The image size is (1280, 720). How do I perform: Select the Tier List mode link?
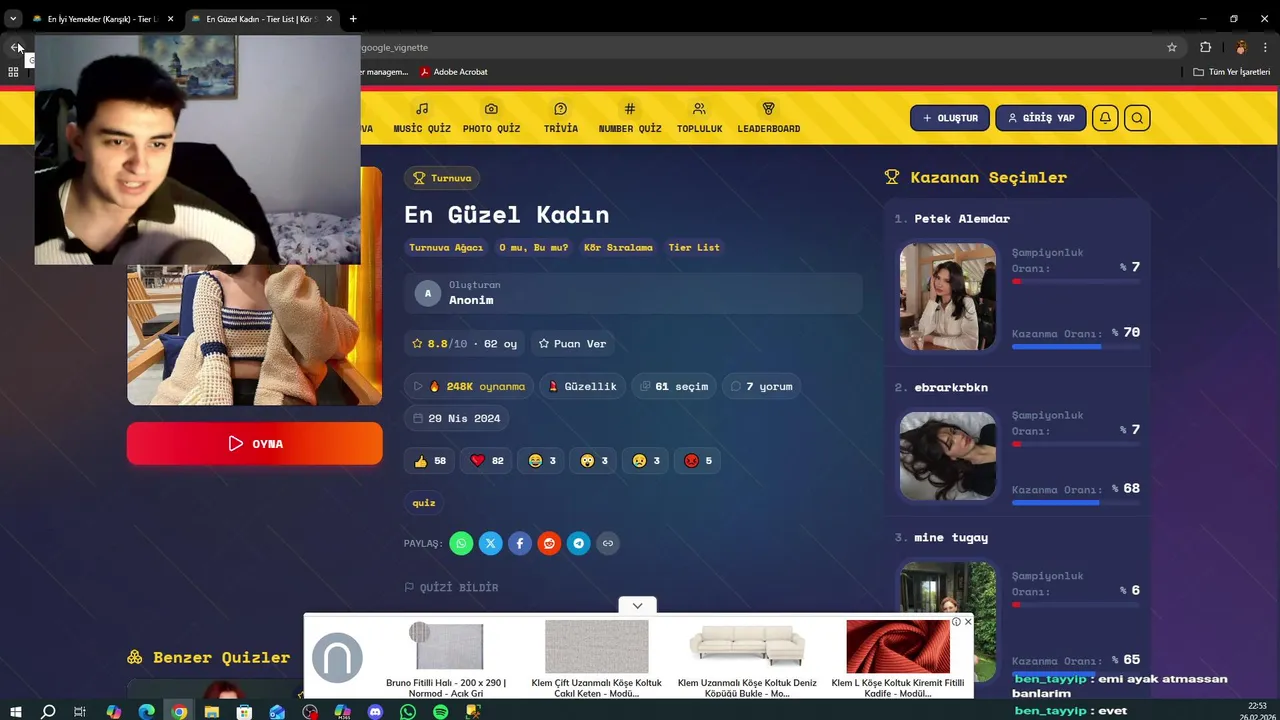click(x=694, y=247)
